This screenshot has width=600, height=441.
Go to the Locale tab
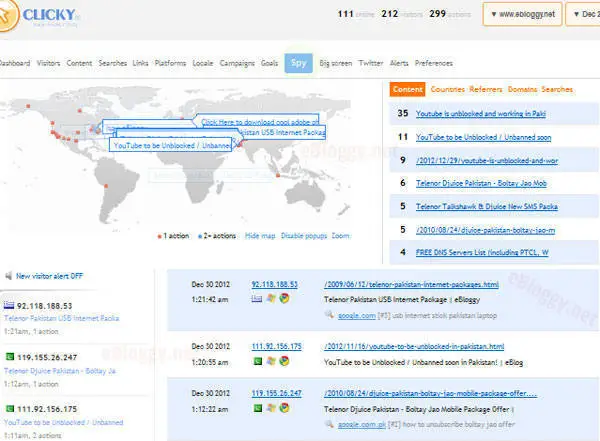click(x=203, y=63)
